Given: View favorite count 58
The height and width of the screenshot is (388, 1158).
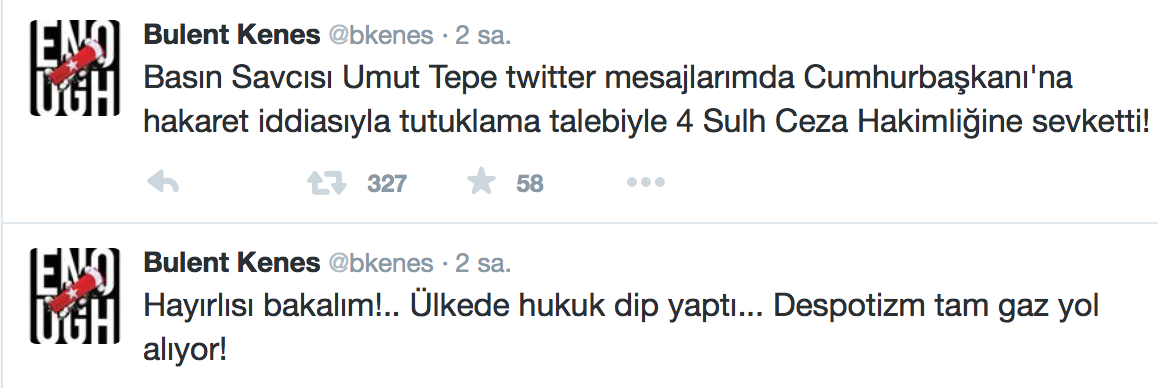Looking at the screenshot, I should pos(530,183).
